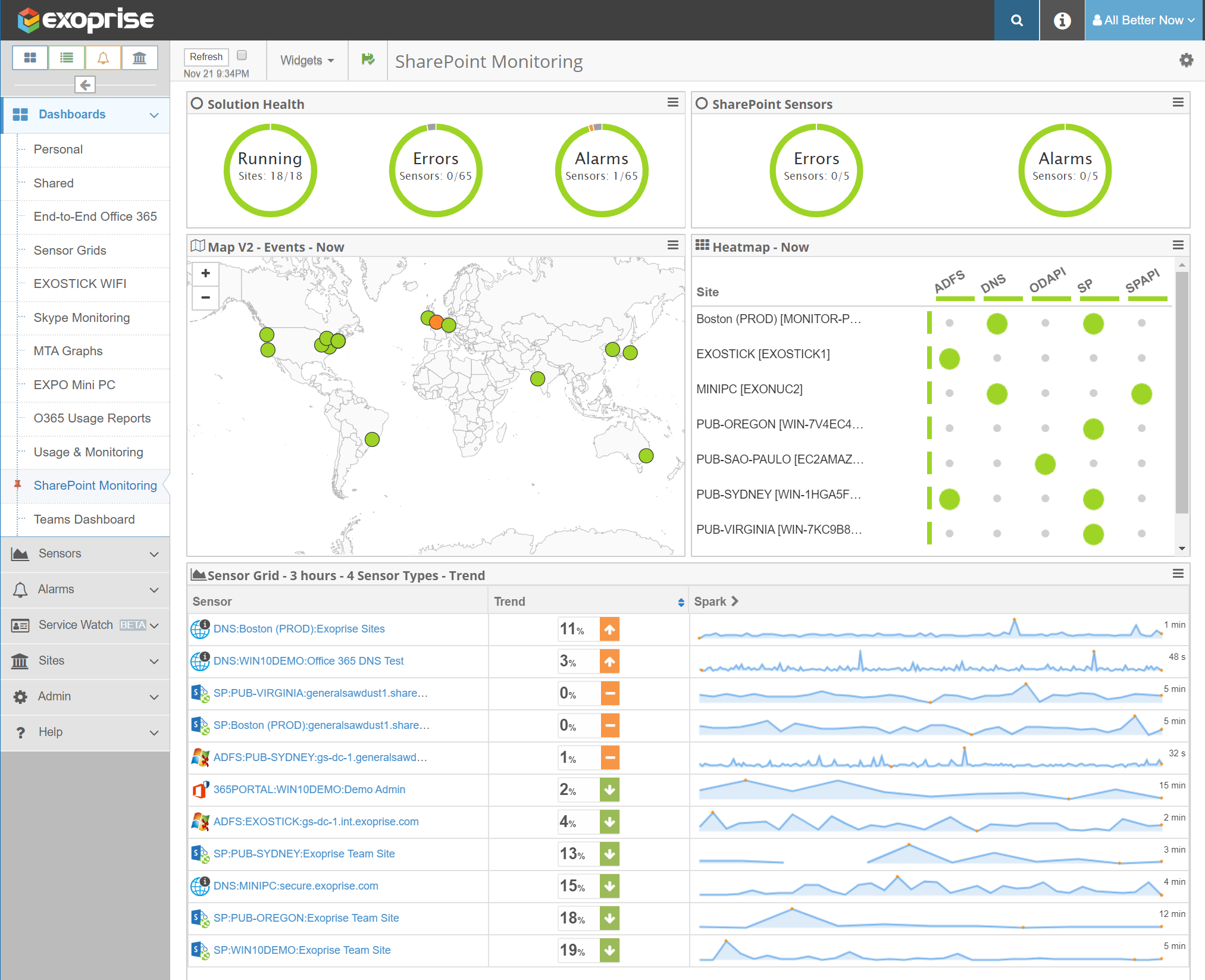The height and width of the screenshot is (980, 1205).
Task: Click DNS:Boston (PROD):Exoprise Sites sensor link
Action: point(299,629)
